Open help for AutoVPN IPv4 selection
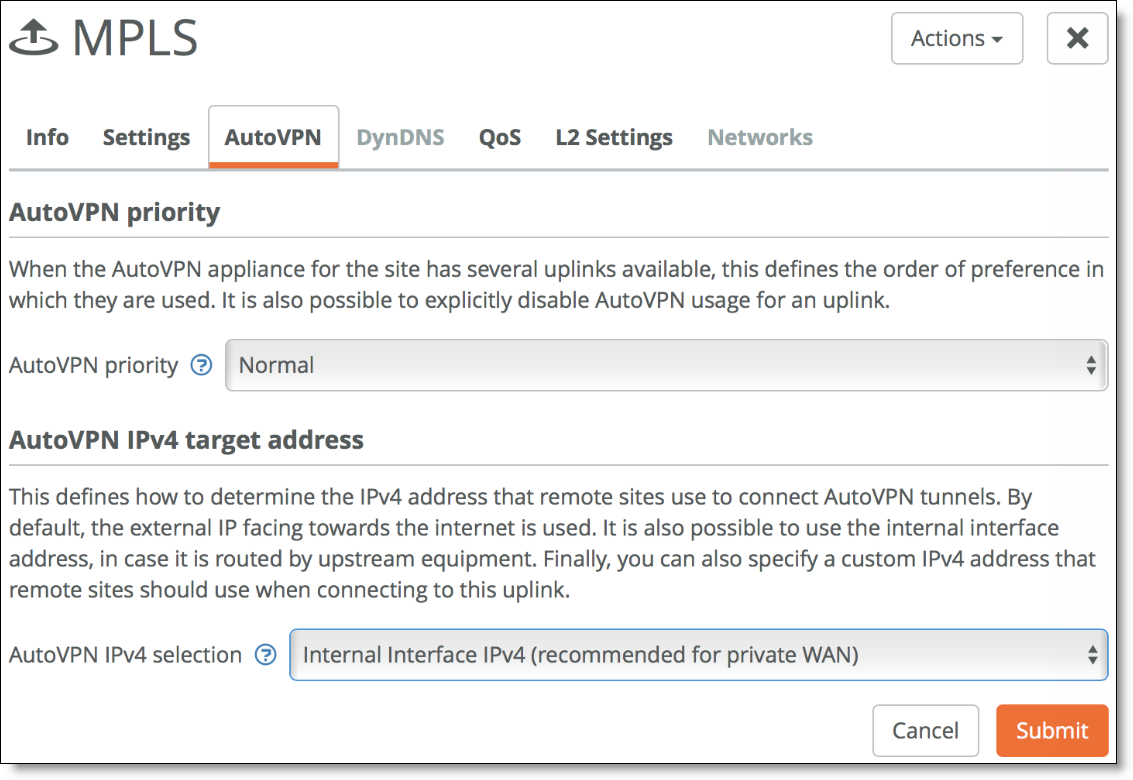This screenshot has width=1133, height=780. point(266,655)
